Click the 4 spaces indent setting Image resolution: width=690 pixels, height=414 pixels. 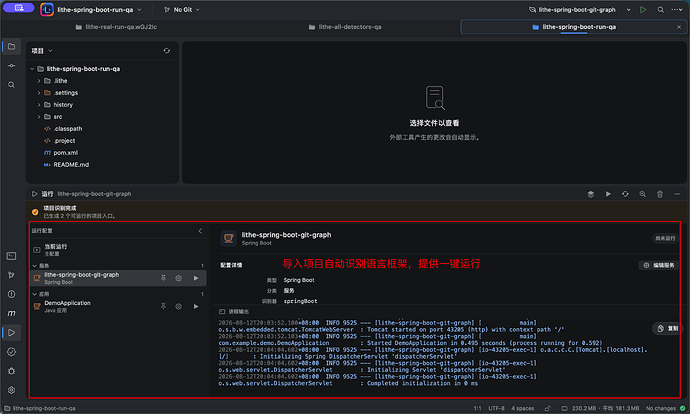pyautogui.click(x=522, y=408)
